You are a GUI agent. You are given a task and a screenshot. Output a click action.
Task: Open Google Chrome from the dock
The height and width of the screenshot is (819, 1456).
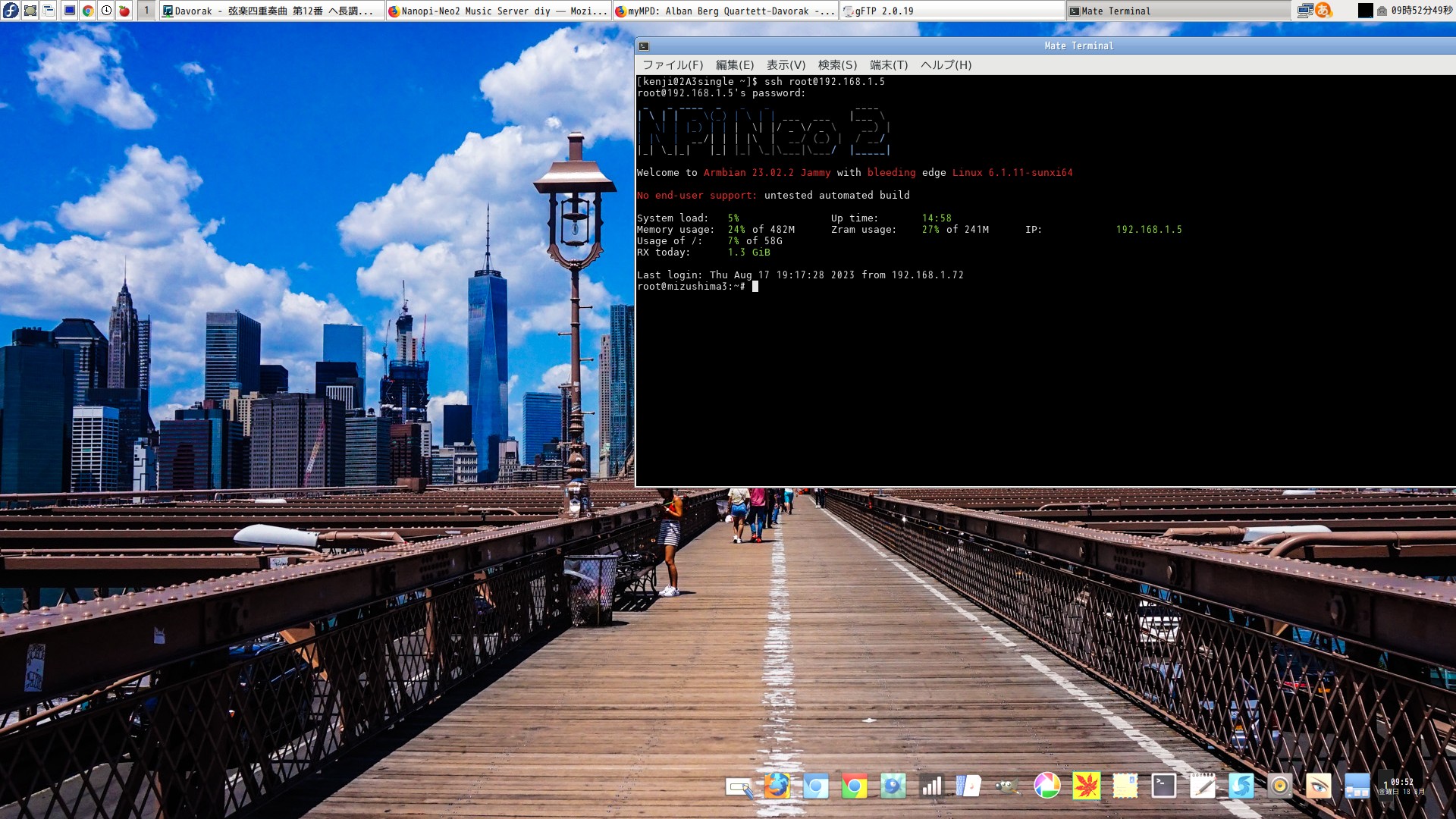coord(855,787)
